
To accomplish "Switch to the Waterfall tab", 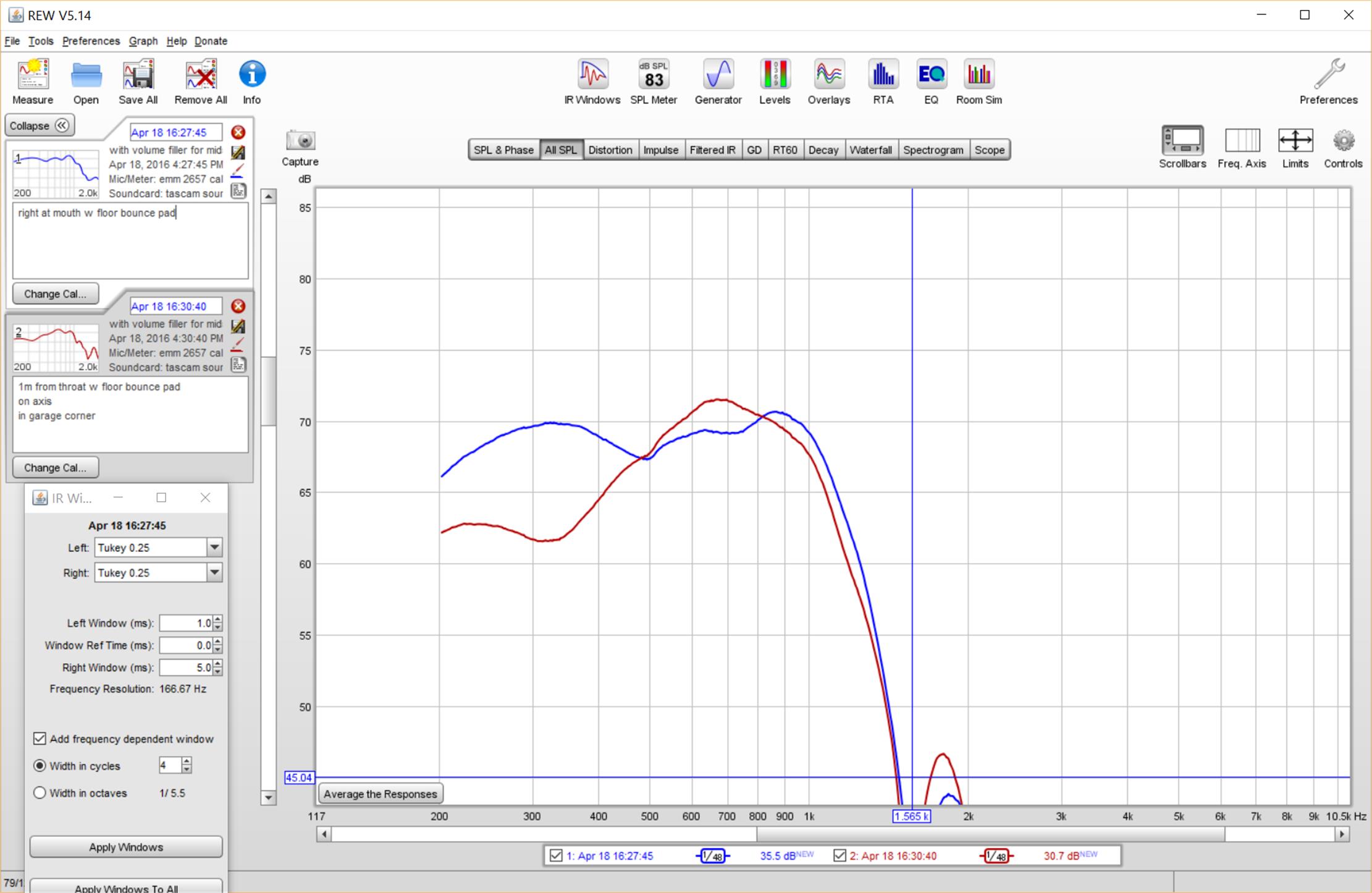I will [x=870, y=150].
